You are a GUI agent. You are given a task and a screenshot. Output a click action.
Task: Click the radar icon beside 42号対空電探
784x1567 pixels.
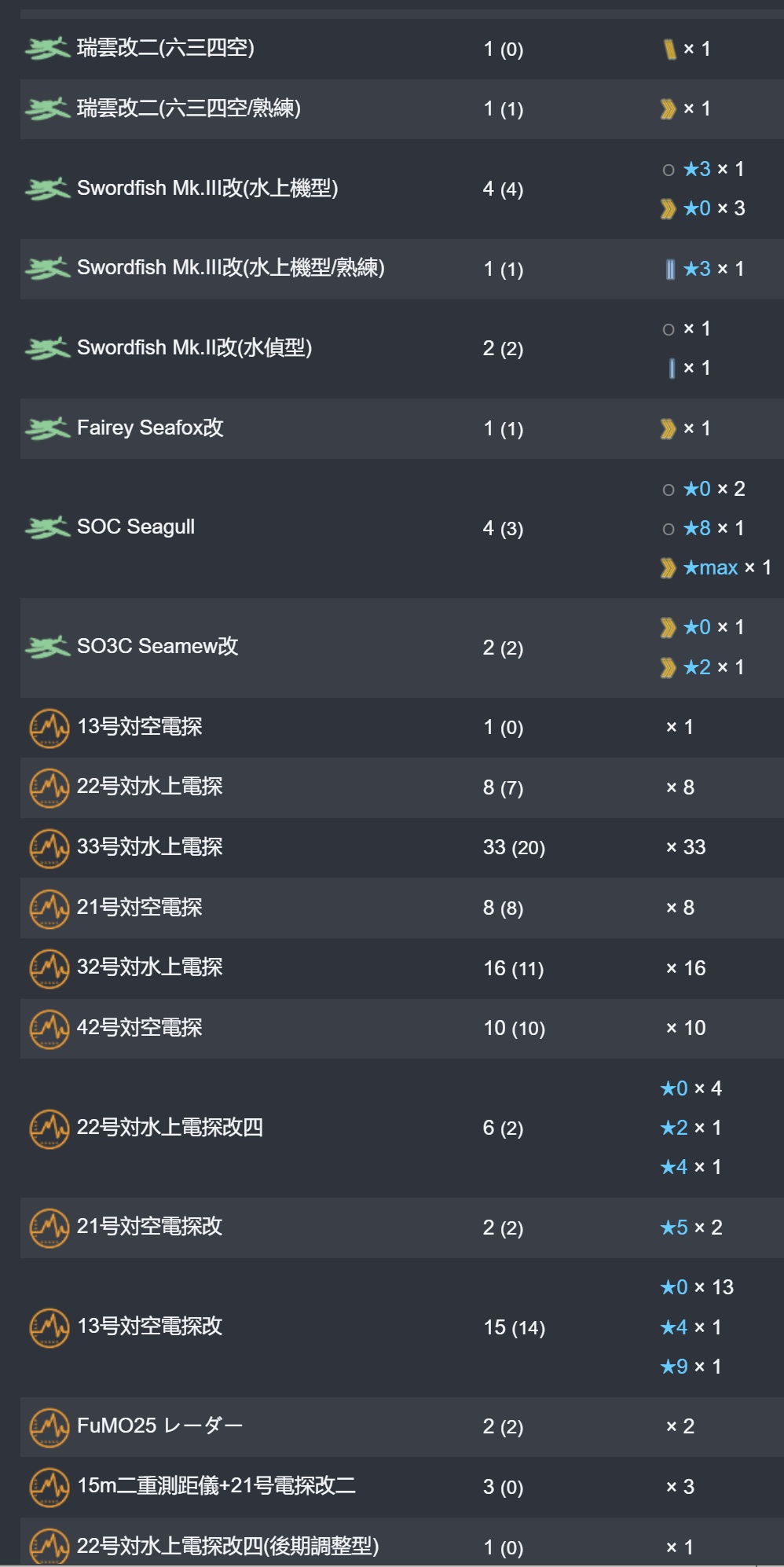49,1029
